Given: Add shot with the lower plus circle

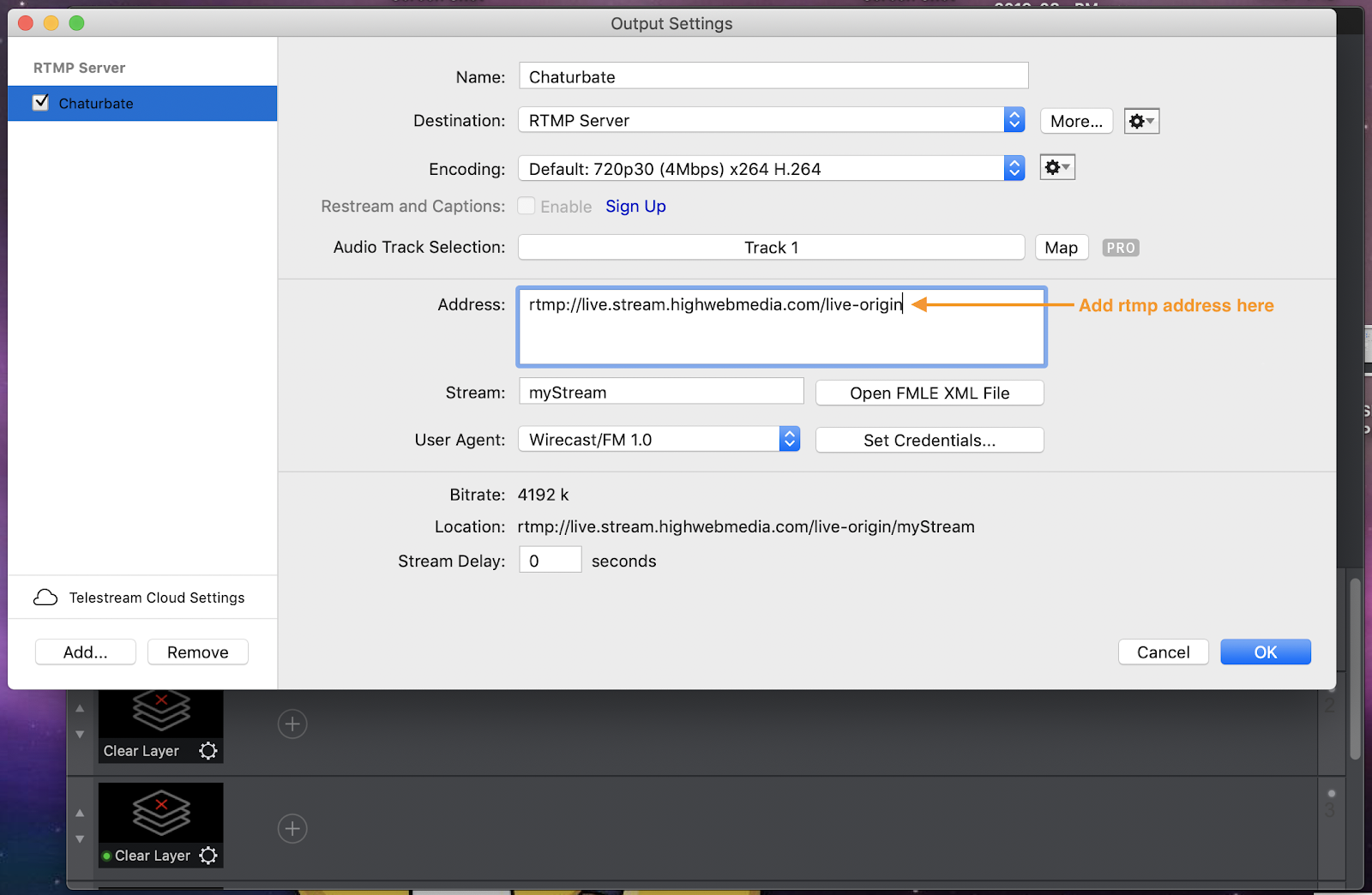Looking at the screenshot, I should [292, 829].
